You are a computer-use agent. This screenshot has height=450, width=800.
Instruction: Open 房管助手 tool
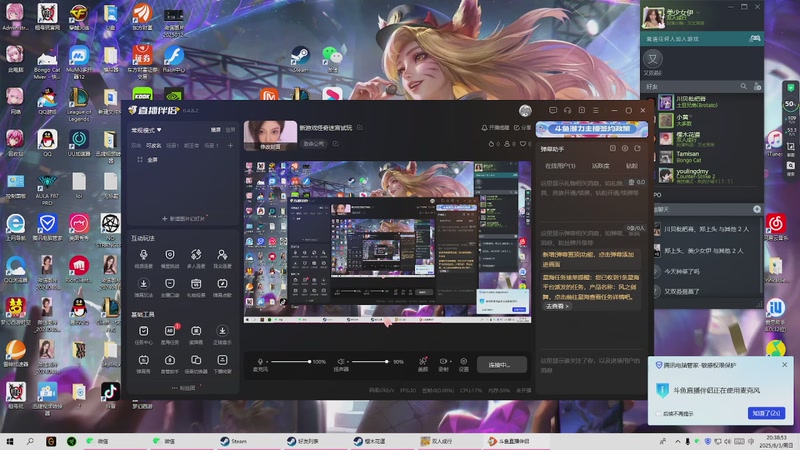[x=170, y=364]
